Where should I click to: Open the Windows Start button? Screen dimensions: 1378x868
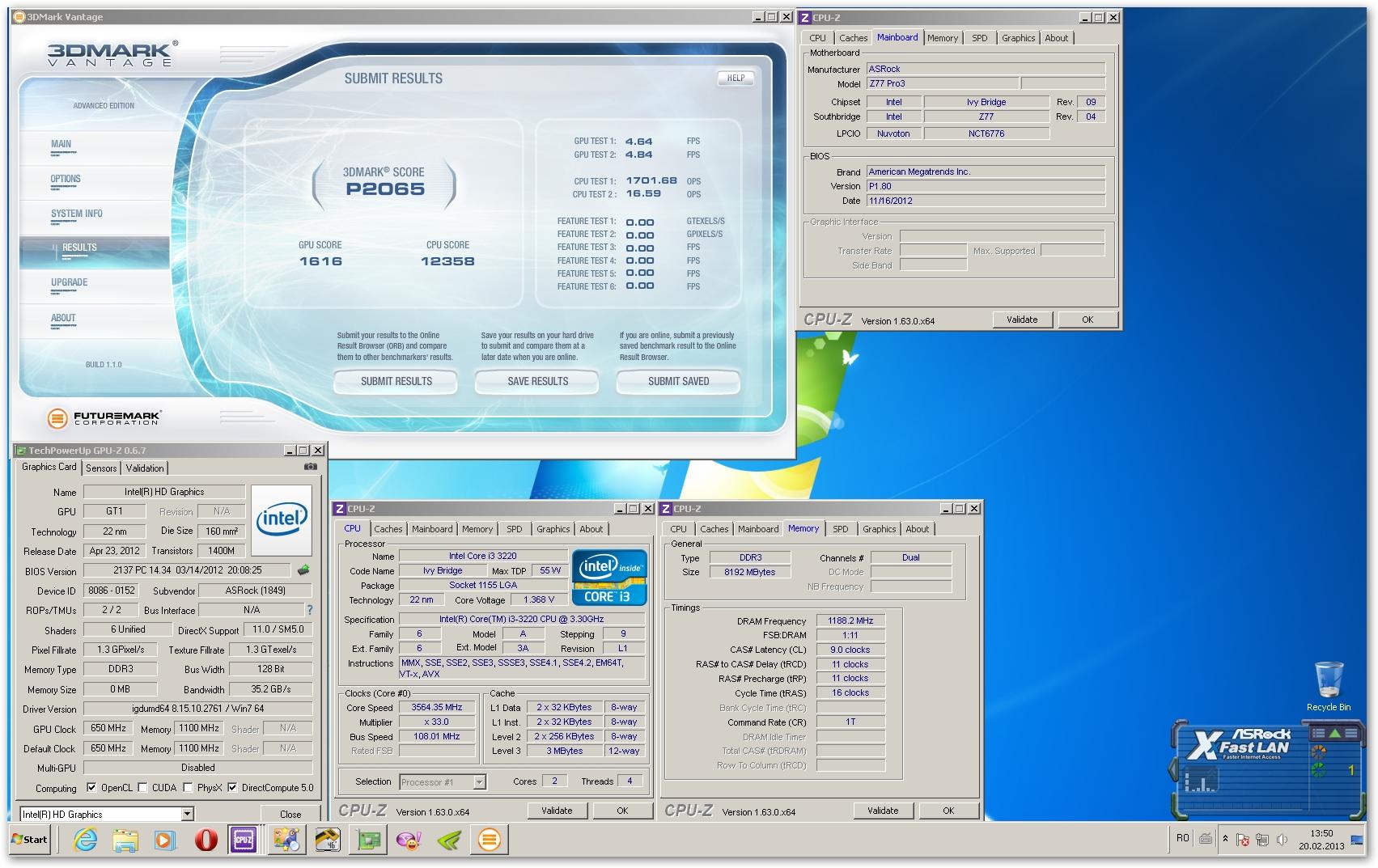click(x=30, y=840)
